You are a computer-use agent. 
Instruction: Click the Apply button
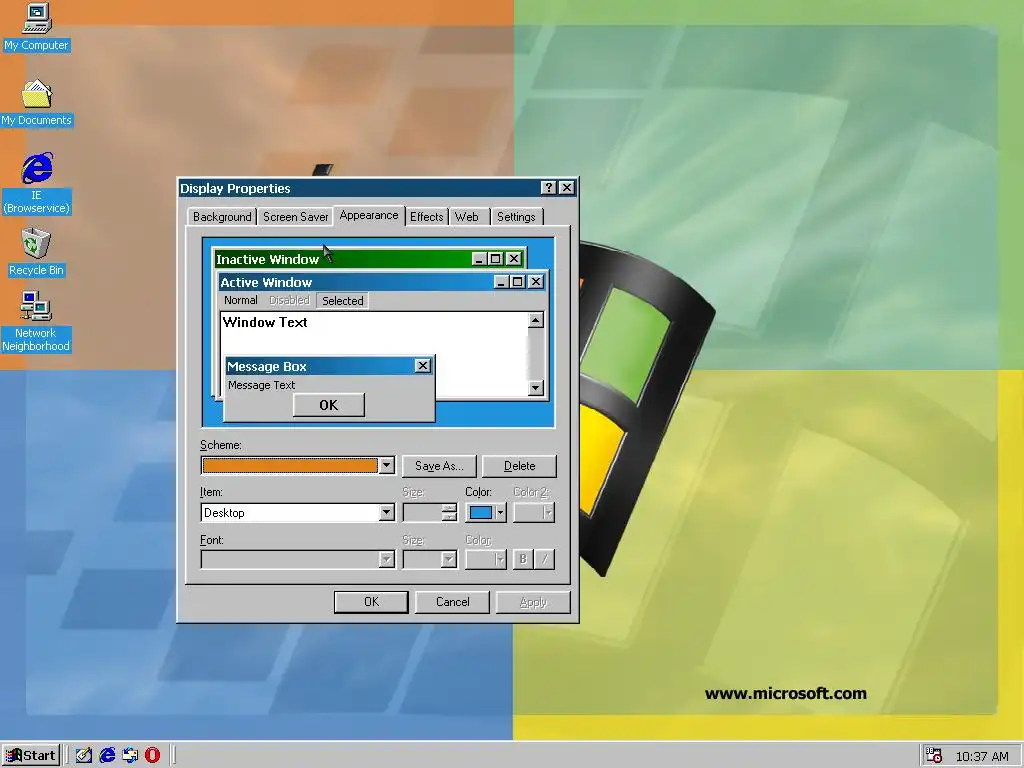(533, 602)
